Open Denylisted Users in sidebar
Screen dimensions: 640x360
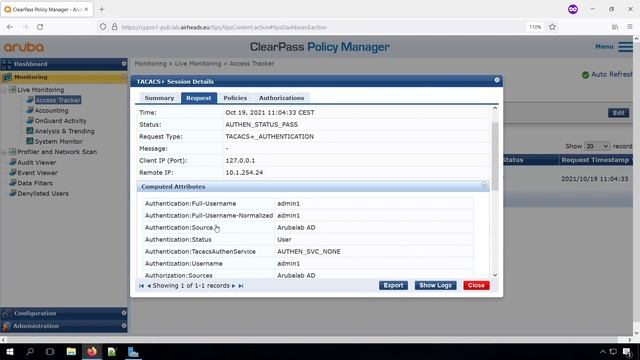tap(43, 193)
